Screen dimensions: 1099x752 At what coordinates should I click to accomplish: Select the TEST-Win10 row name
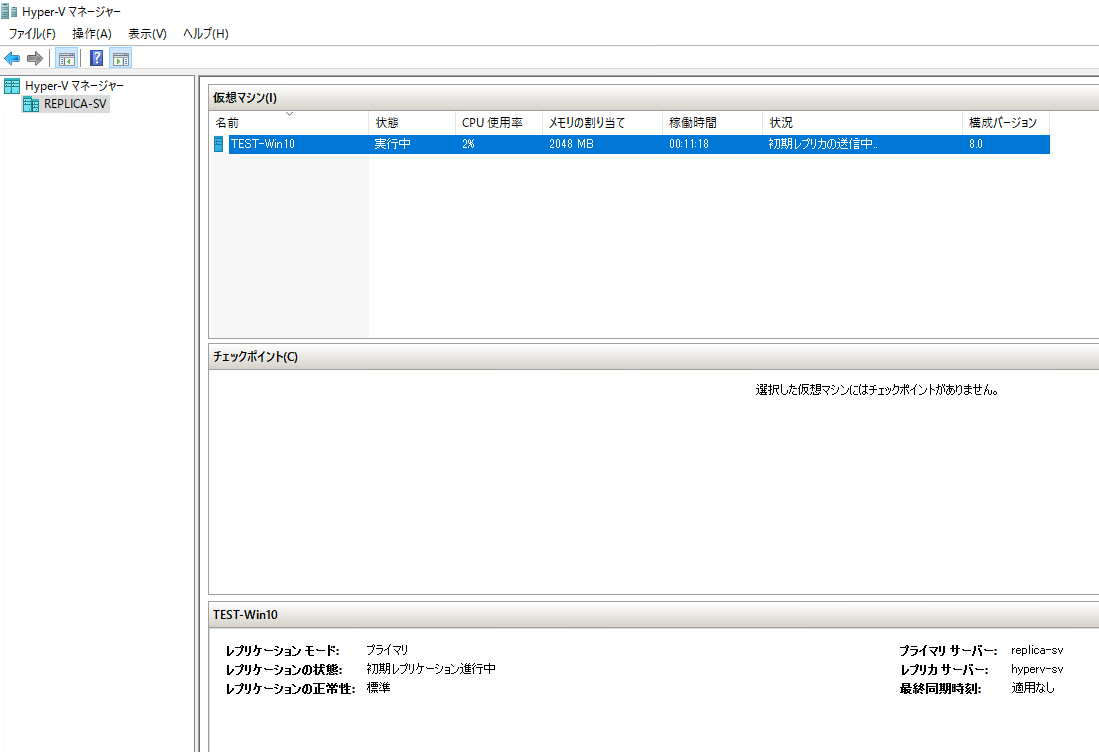pos(263,144)
